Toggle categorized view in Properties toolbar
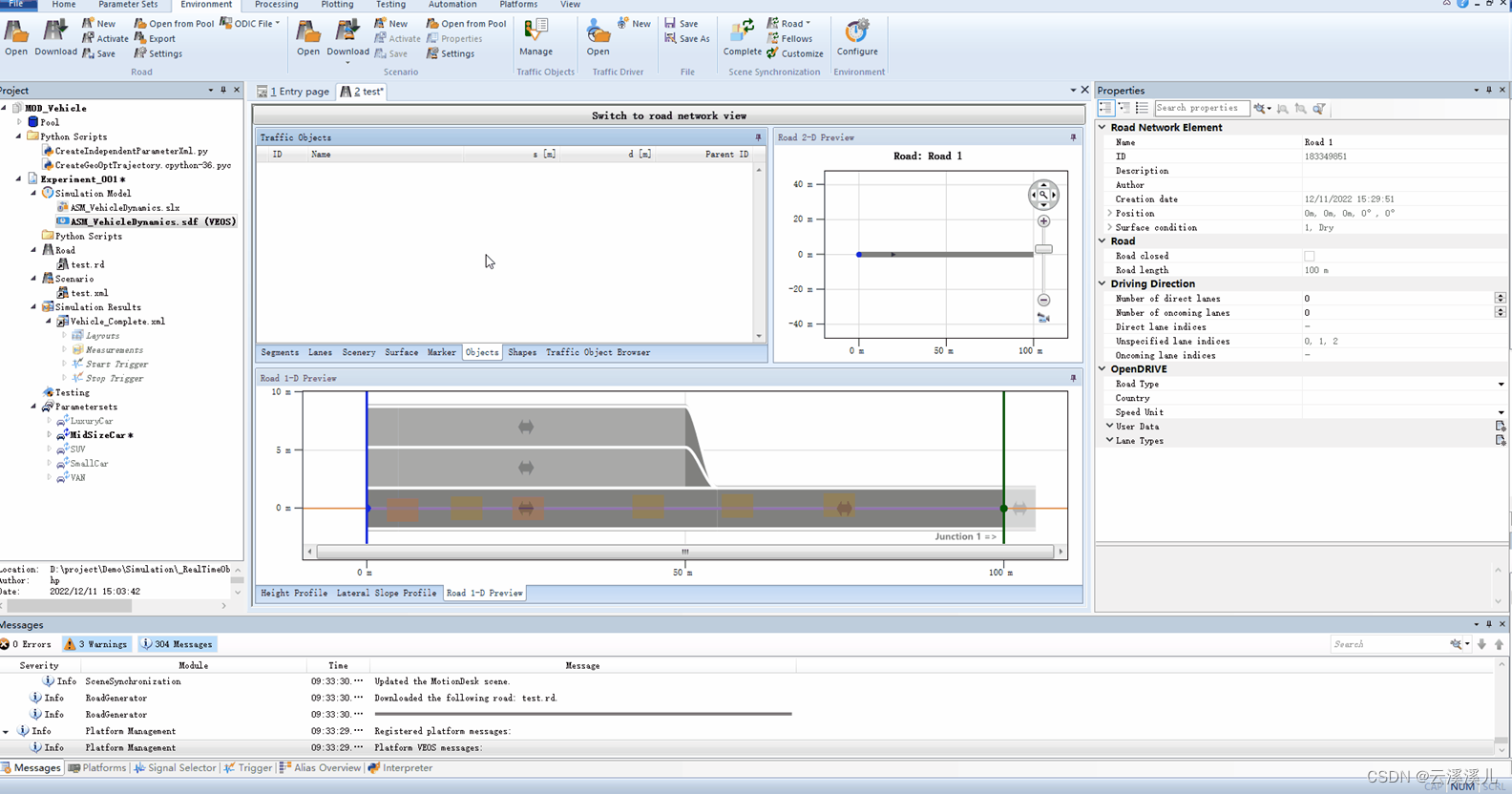The width and height of the screenshot is (1512, 794). click(x=1105, y=109)
